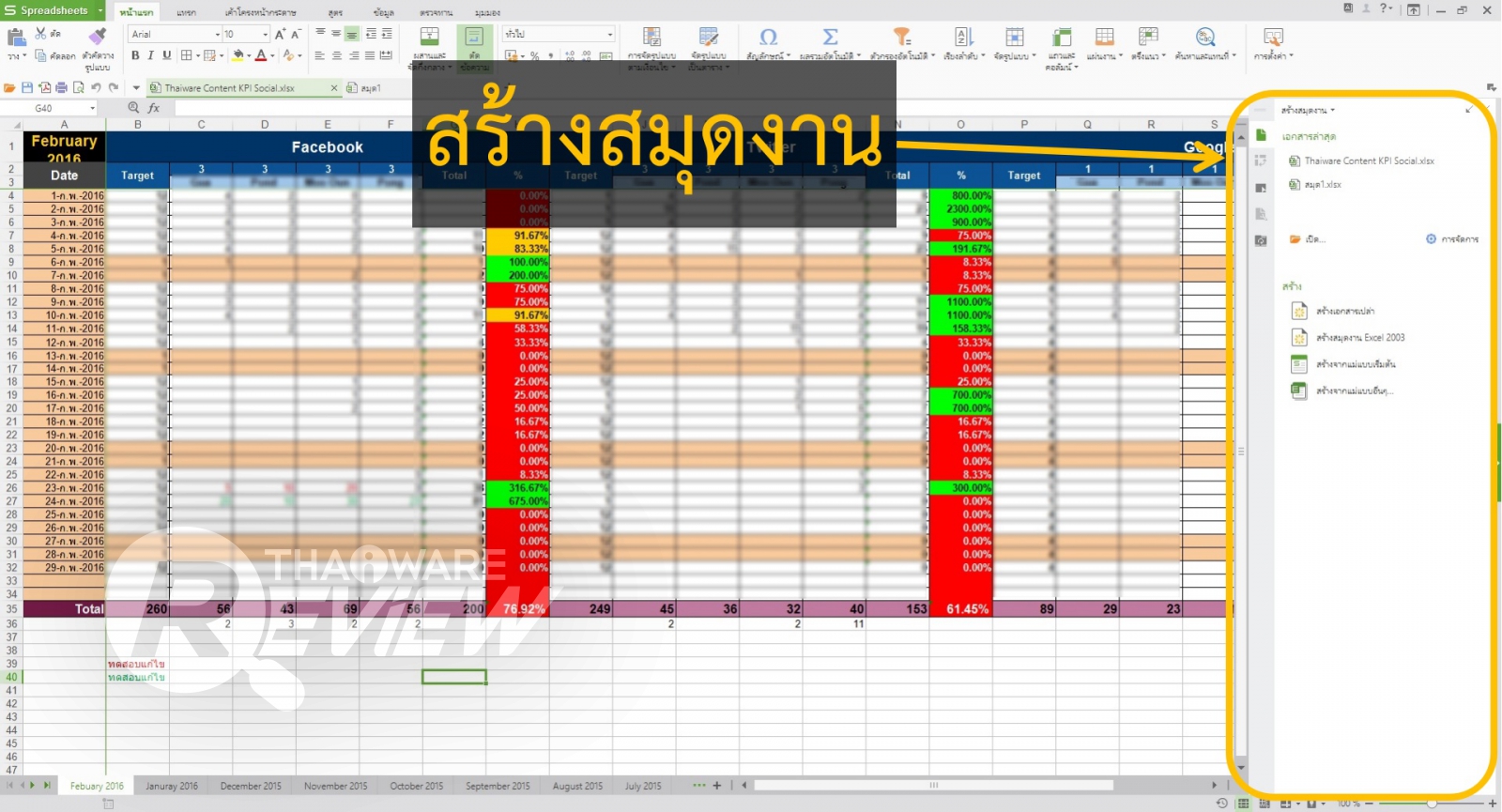
Task: Click the Sort A-Z icon
Action: coord(964,38)
